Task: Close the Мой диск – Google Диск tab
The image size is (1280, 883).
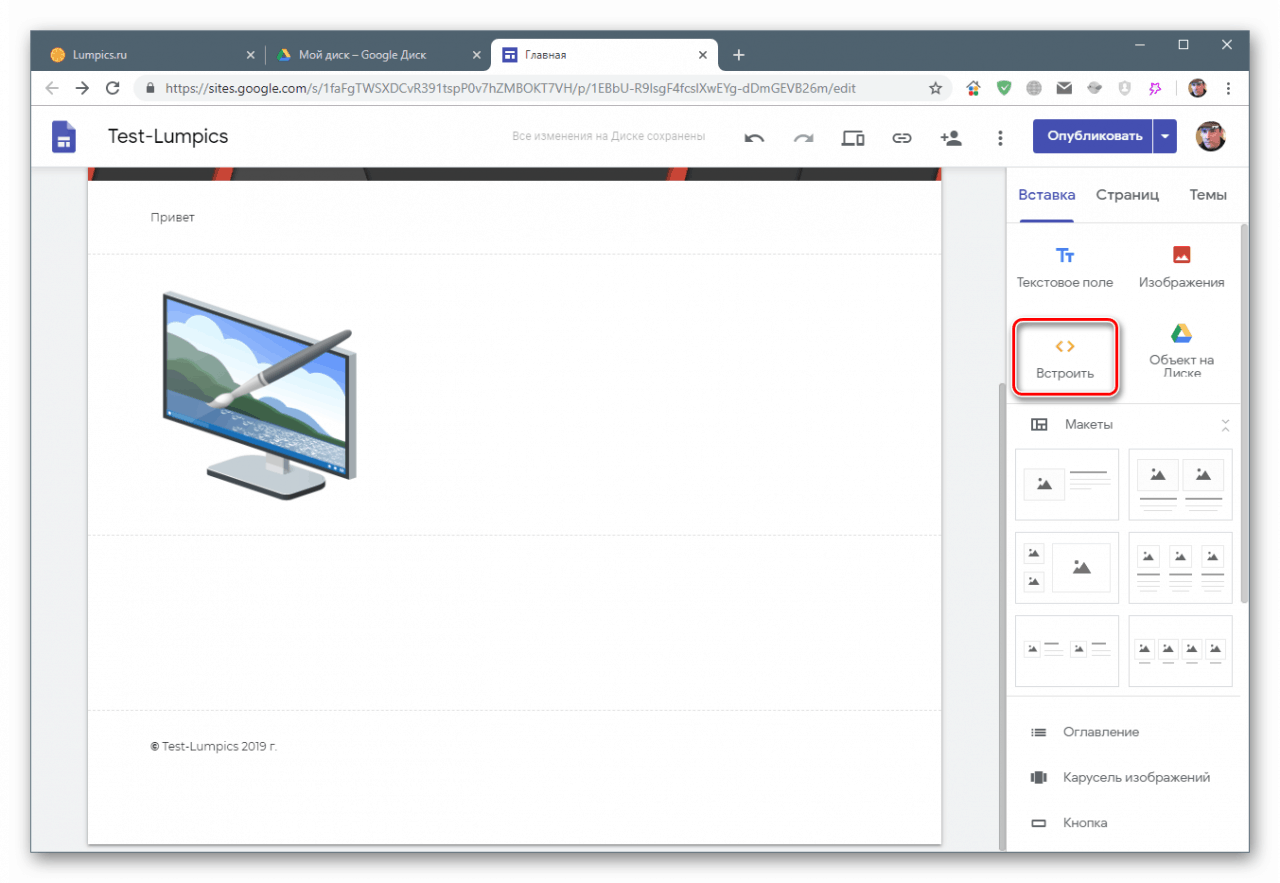Action: [x=477, y=55]
